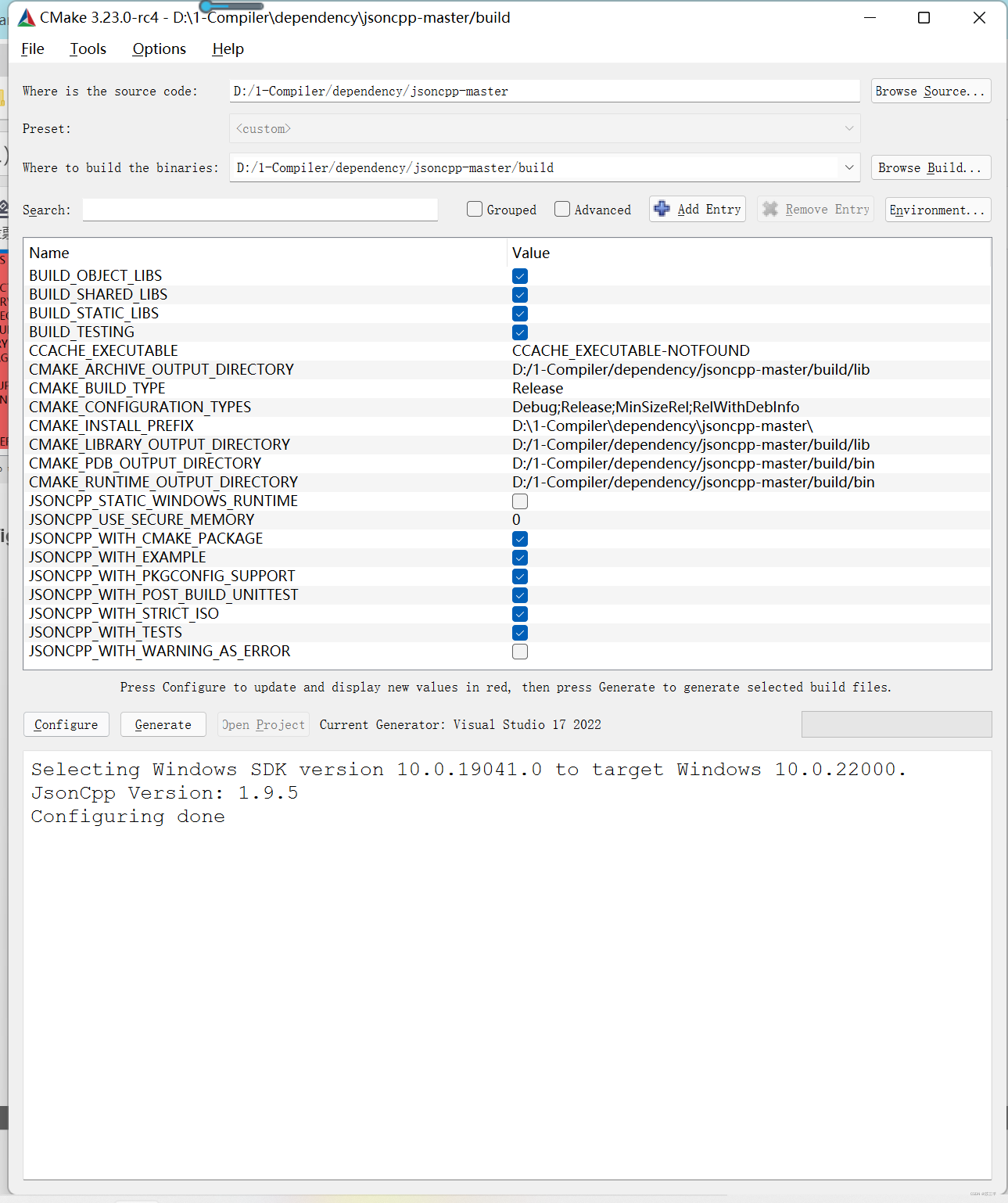Select CMAKE_RUNTIME_OUTPUT_DIRECTORY entry name
Screen dimensions: 1008x1203
point(163,482)
